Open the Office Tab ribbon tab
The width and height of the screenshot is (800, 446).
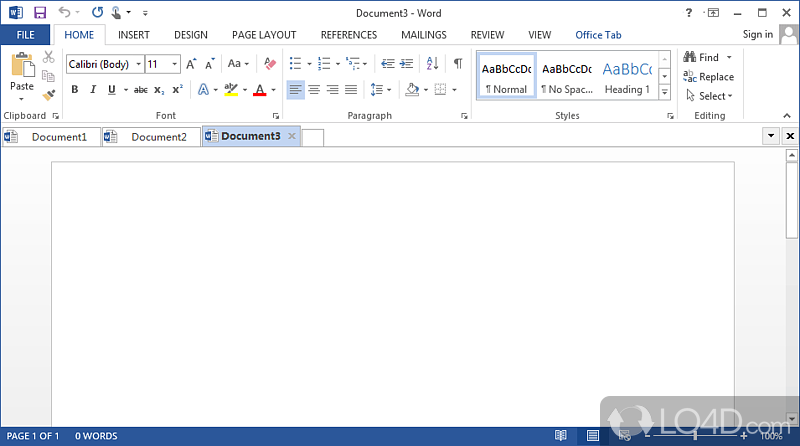point(598,35)
